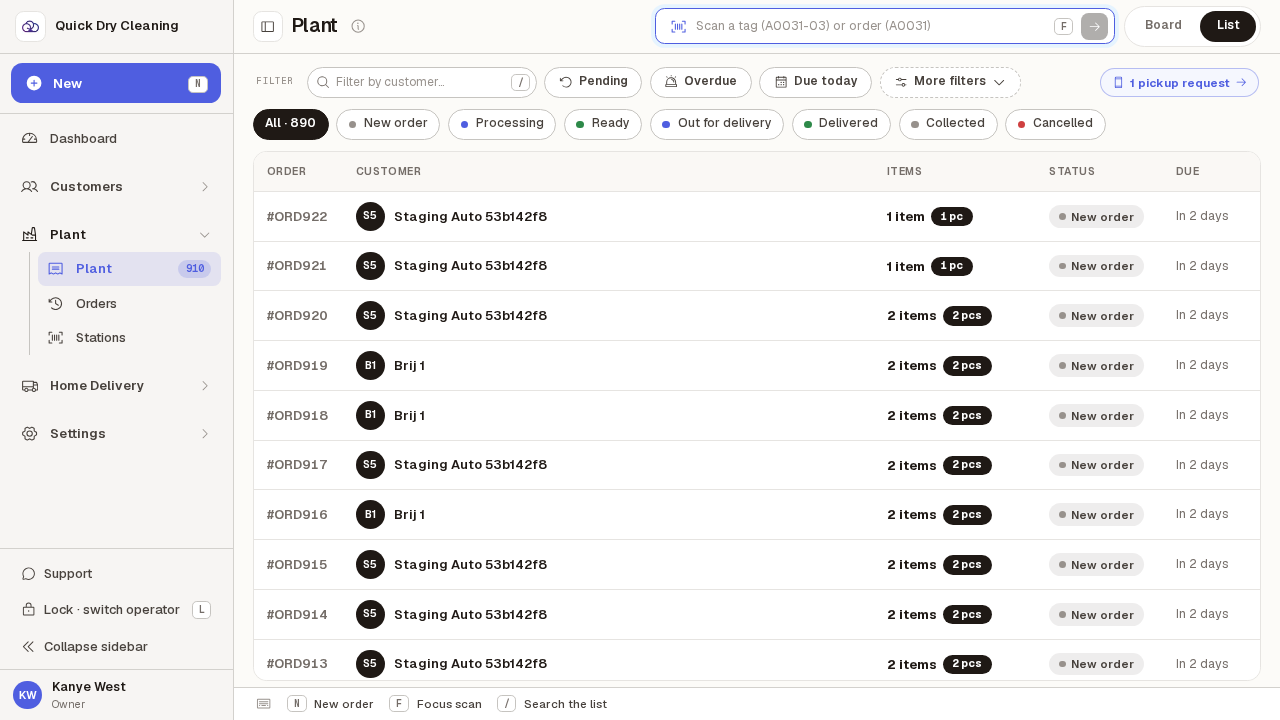Filter by Collected status tab
This screenshot has height=720, width=1280.
click(948, 124)
